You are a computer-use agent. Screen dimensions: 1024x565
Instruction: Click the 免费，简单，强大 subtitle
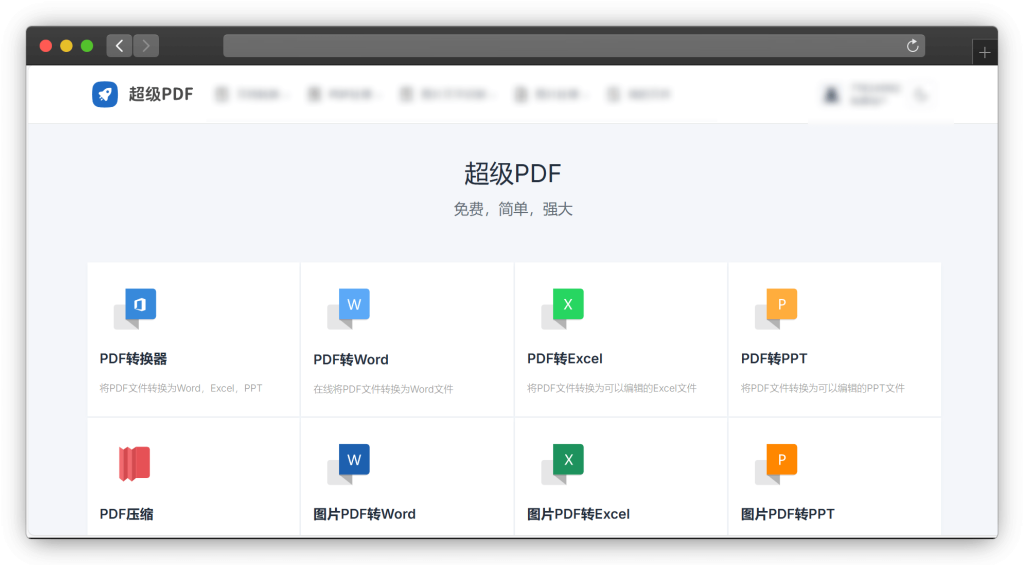pos(513,209)
